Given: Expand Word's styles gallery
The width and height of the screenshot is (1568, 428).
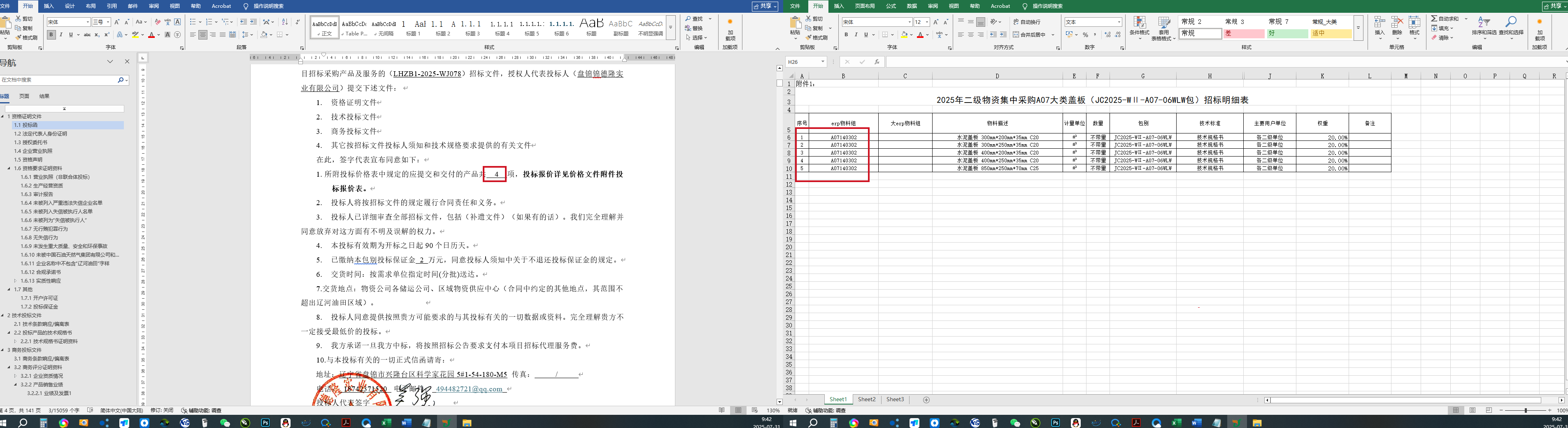Looking at the screenshot, I should point(670,28).
